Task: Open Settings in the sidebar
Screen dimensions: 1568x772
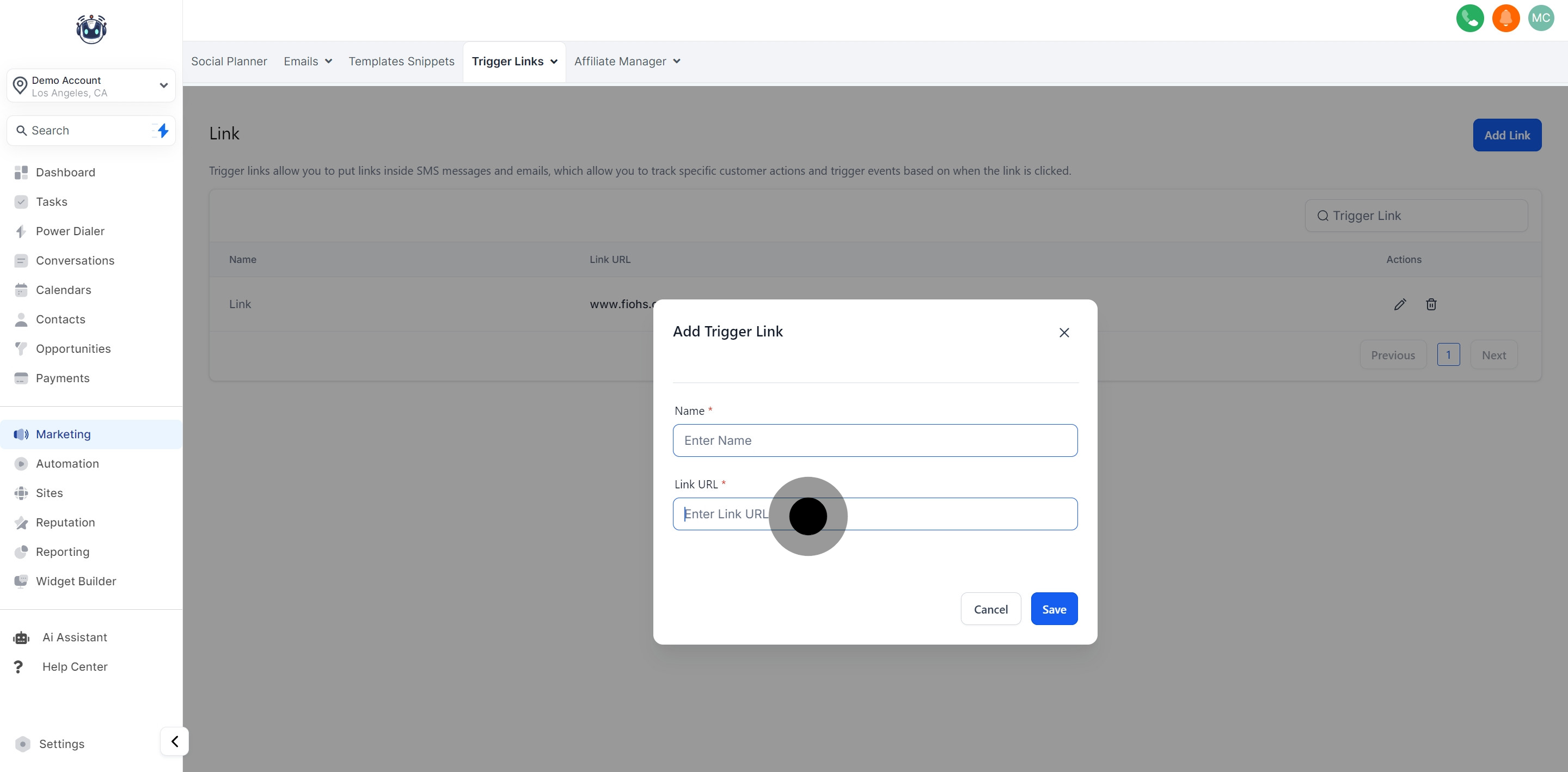Action: click(x=62, y=744)
